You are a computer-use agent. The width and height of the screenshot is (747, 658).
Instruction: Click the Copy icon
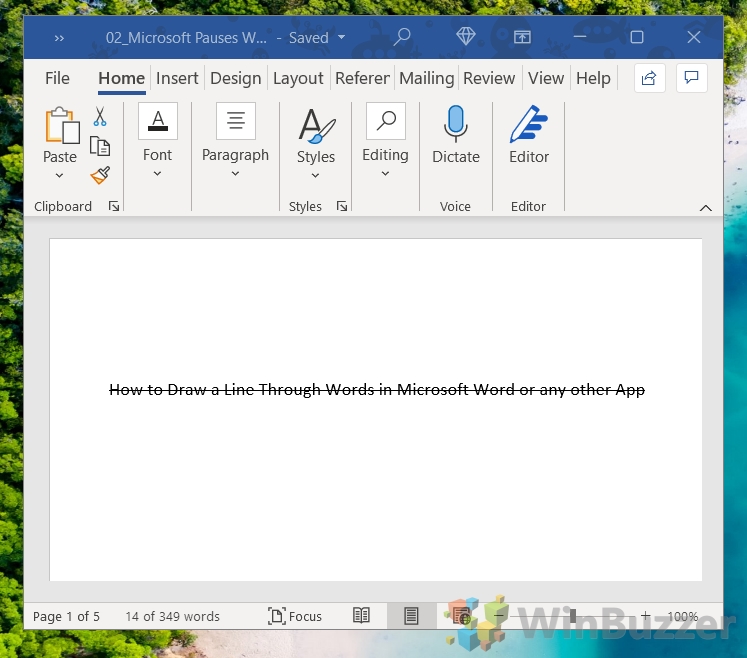(x=100, y=146)
